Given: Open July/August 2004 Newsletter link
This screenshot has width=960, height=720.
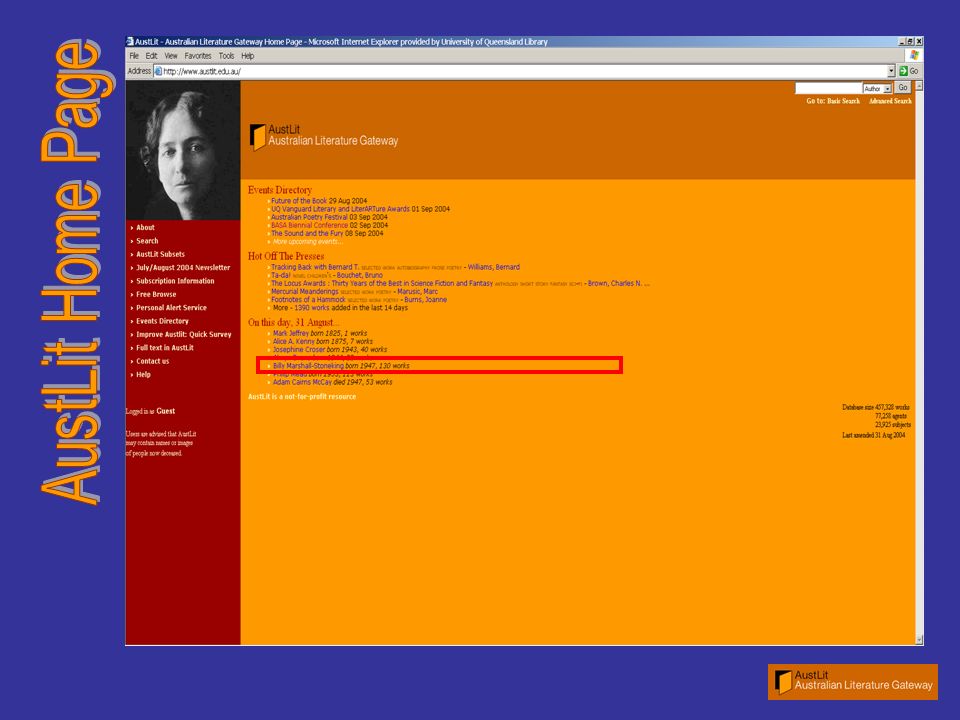Looking at the screenshot, I should point(183,268).
